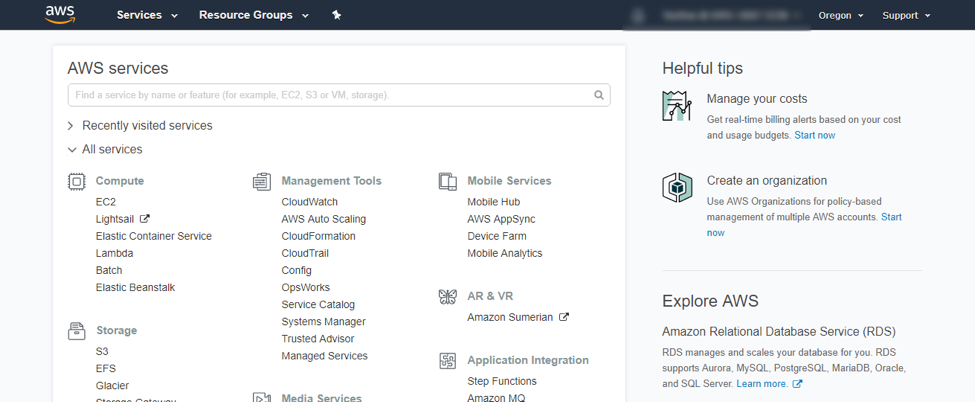Click the Manage your costs icon
Viewport: 975px width, 402px height.
point(677,106)
